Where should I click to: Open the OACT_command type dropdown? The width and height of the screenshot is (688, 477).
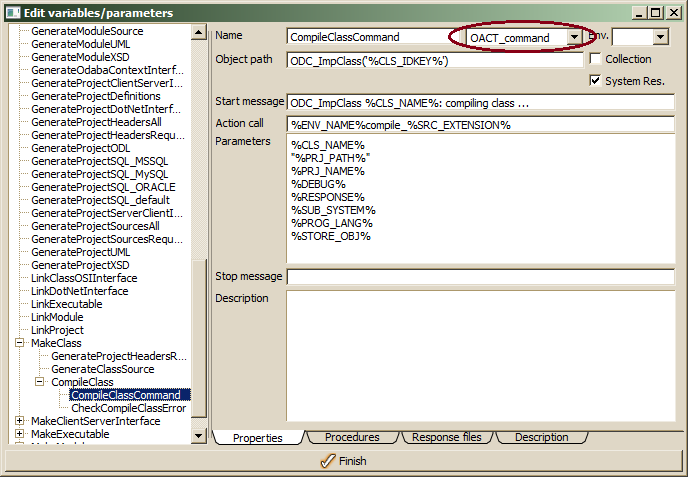click(x=574, y=37)
